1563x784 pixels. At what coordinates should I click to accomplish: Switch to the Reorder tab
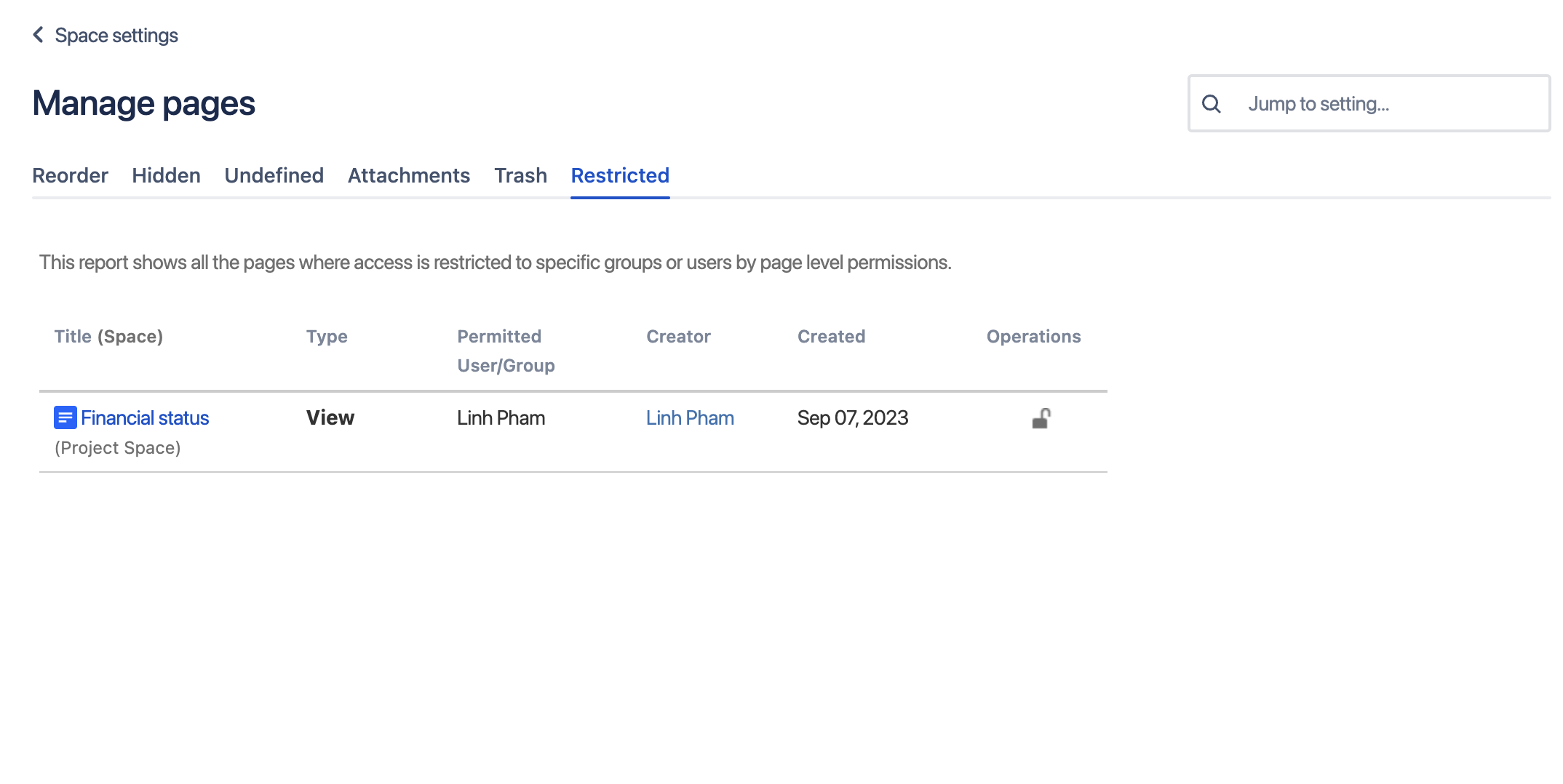70,175
